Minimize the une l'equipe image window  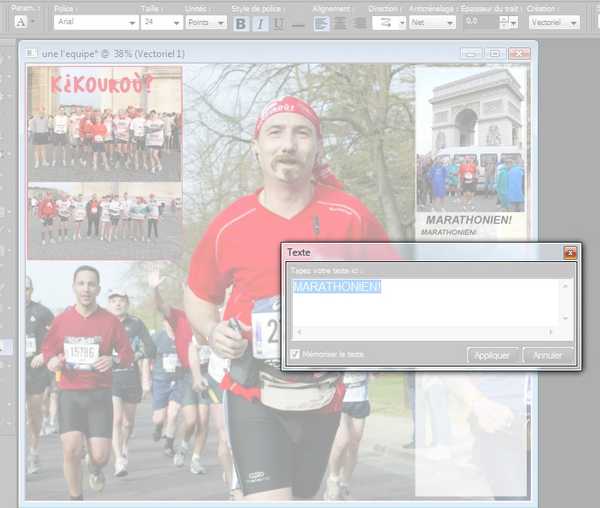point(471,54)
